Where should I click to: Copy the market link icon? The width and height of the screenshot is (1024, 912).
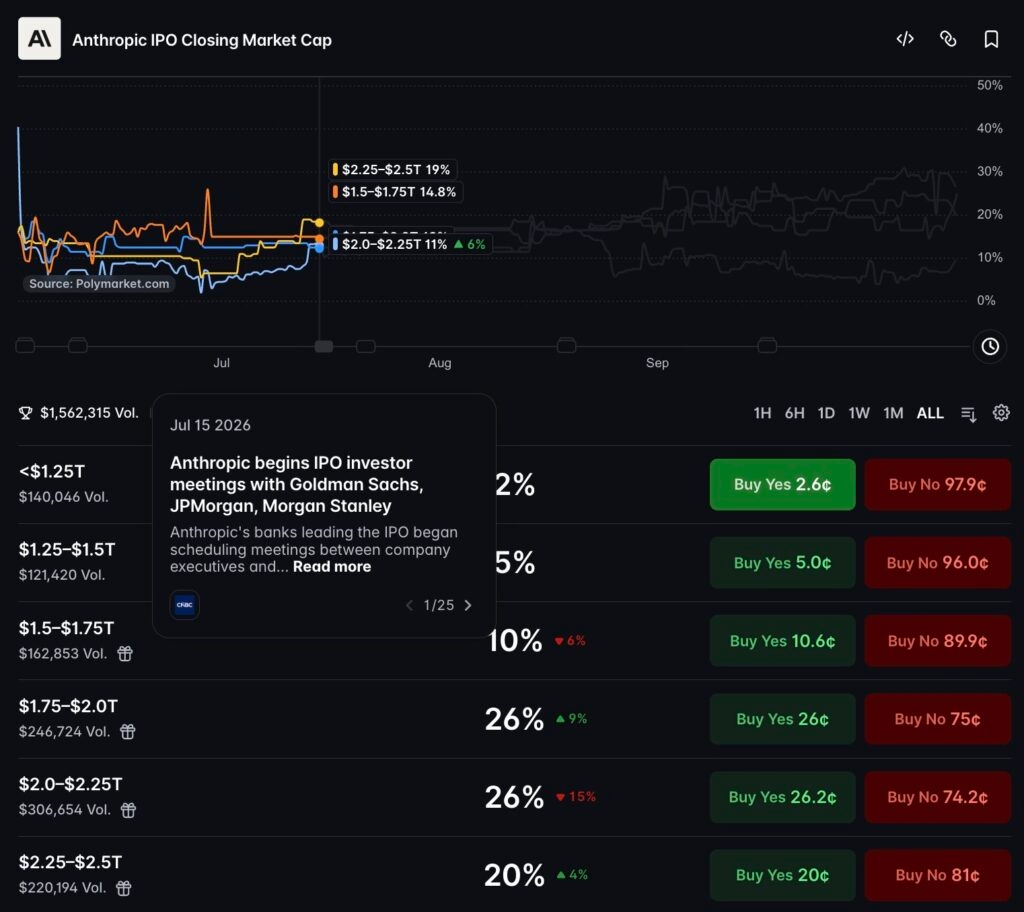click(948, 39)
